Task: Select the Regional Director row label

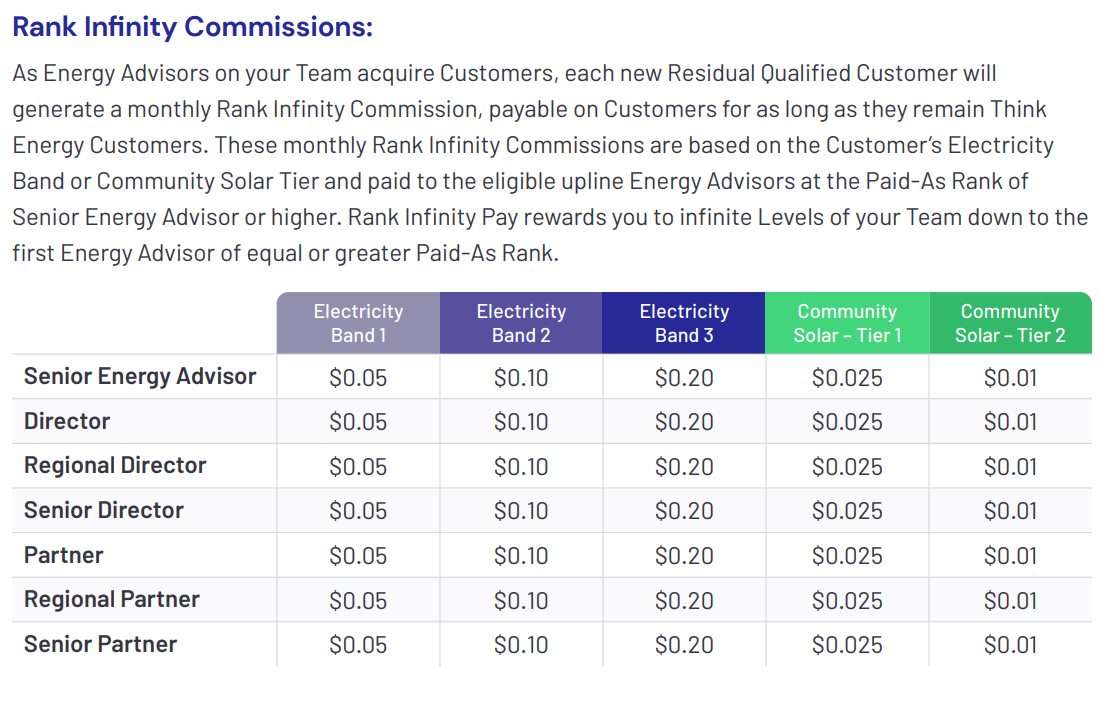Action: coord(116,465)
